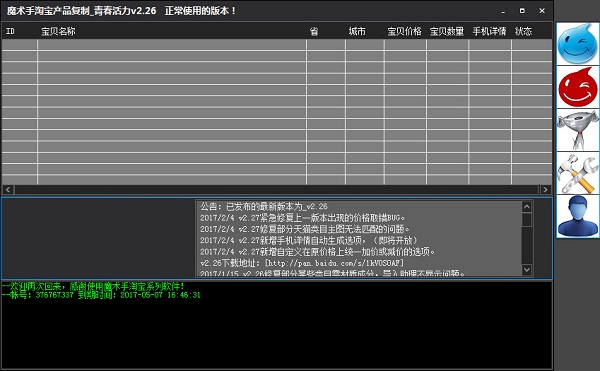Click the ID column header
This screenshot has height=371, width=600.
click(10, 31)
